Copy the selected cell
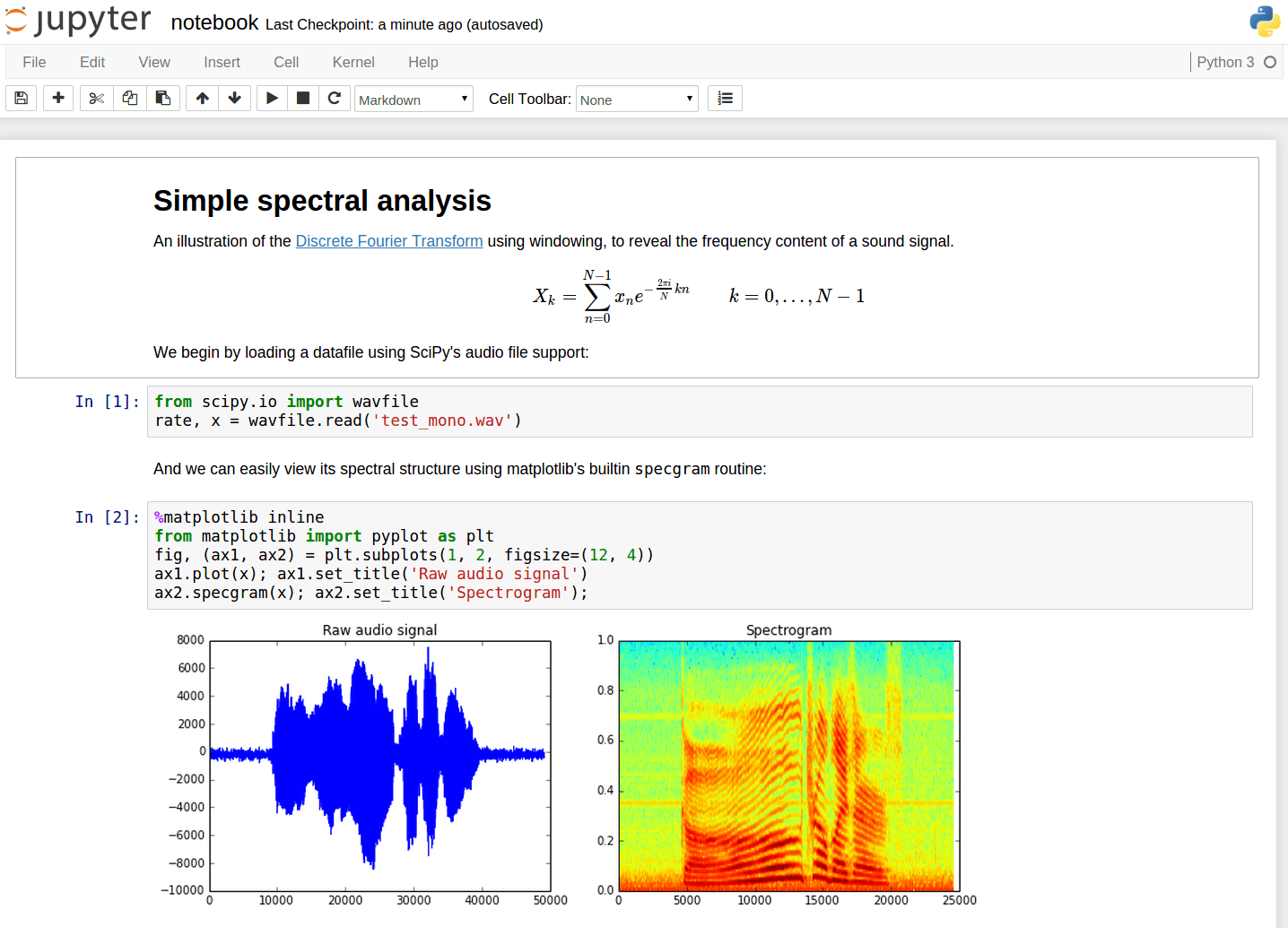Screen dimensions: 1288x928 coord(130,98)
